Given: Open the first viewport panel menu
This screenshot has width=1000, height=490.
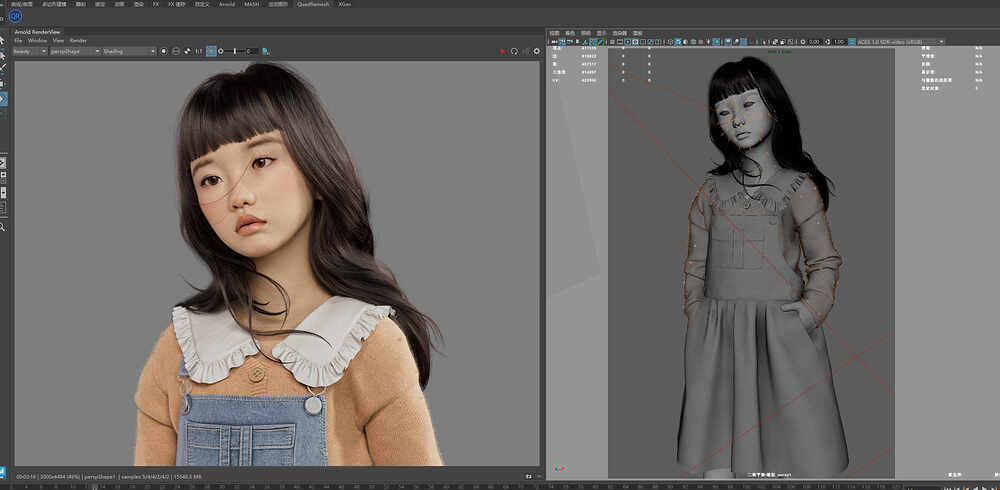Looking at the screenshot, I should click(554, 33).
